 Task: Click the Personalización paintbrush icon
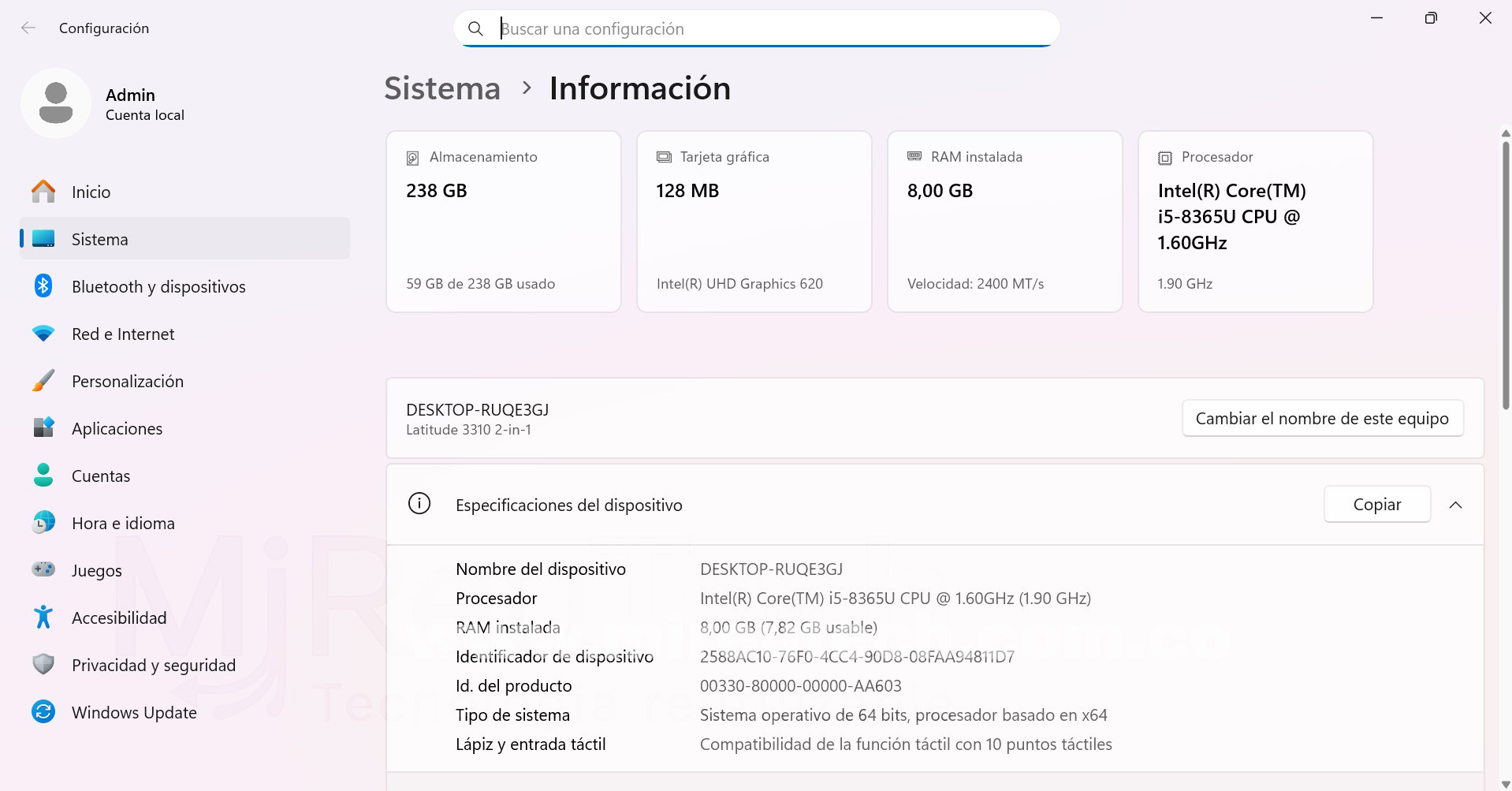[x=43, y=381]
